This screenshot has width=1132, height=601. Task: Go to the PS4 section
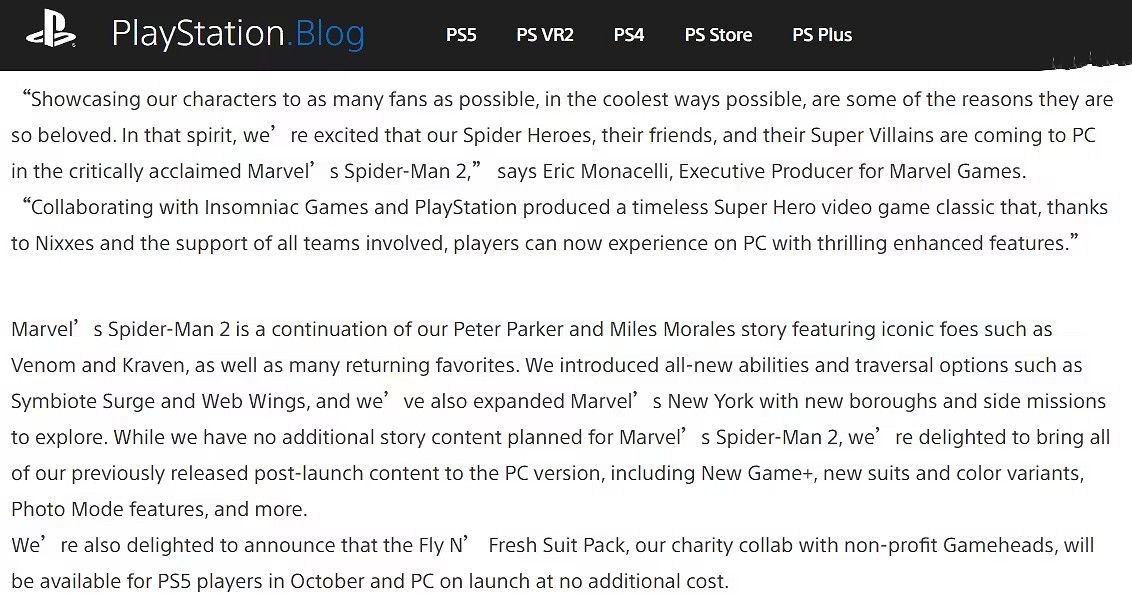tap(629, 35)
